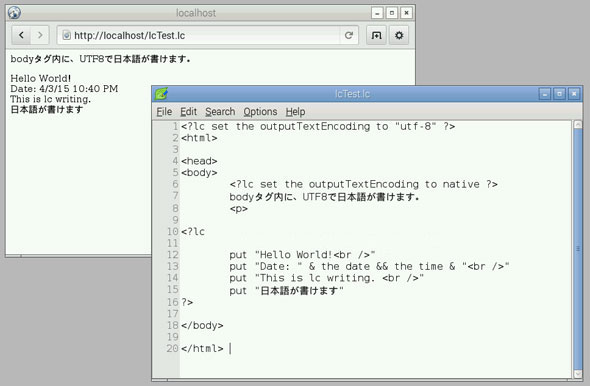Click the lcTest.lc editor title text

[352, 94]
